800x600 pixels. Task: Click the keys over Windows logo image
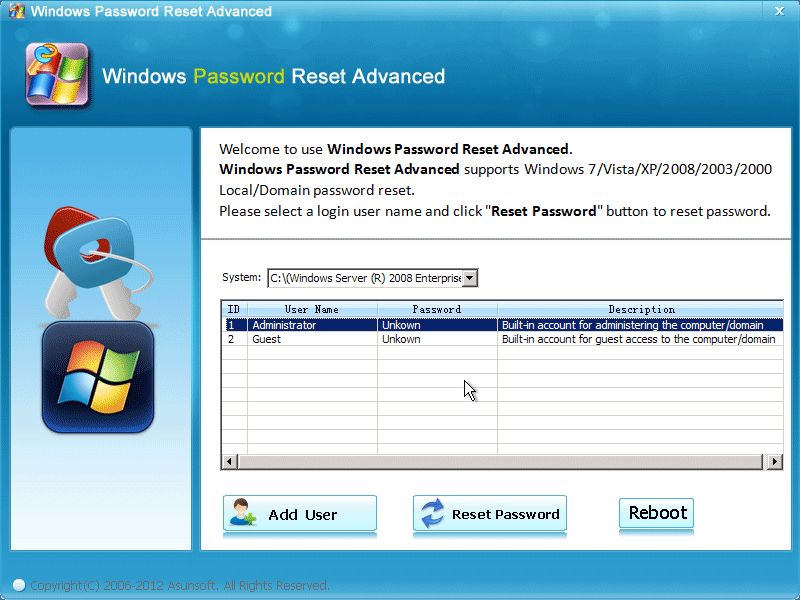pyautogui.click(x=98, y=319)
